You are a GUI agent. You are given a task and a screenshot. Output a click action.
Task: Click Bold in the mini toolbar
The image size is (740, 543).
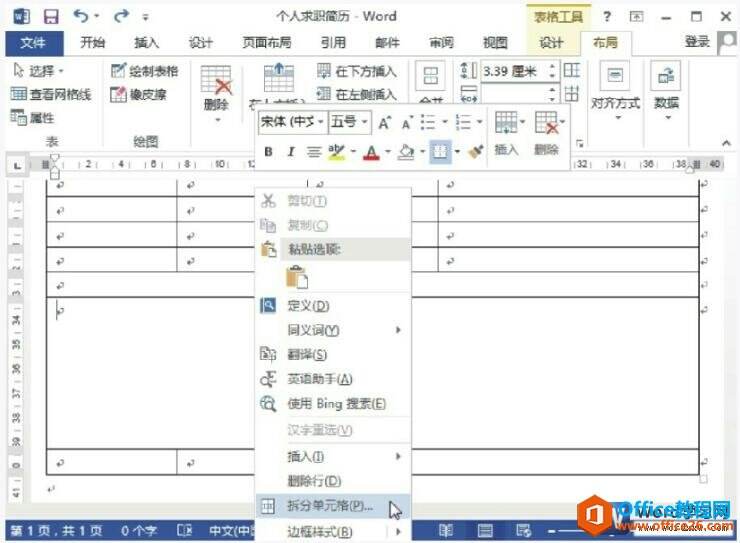268,152
